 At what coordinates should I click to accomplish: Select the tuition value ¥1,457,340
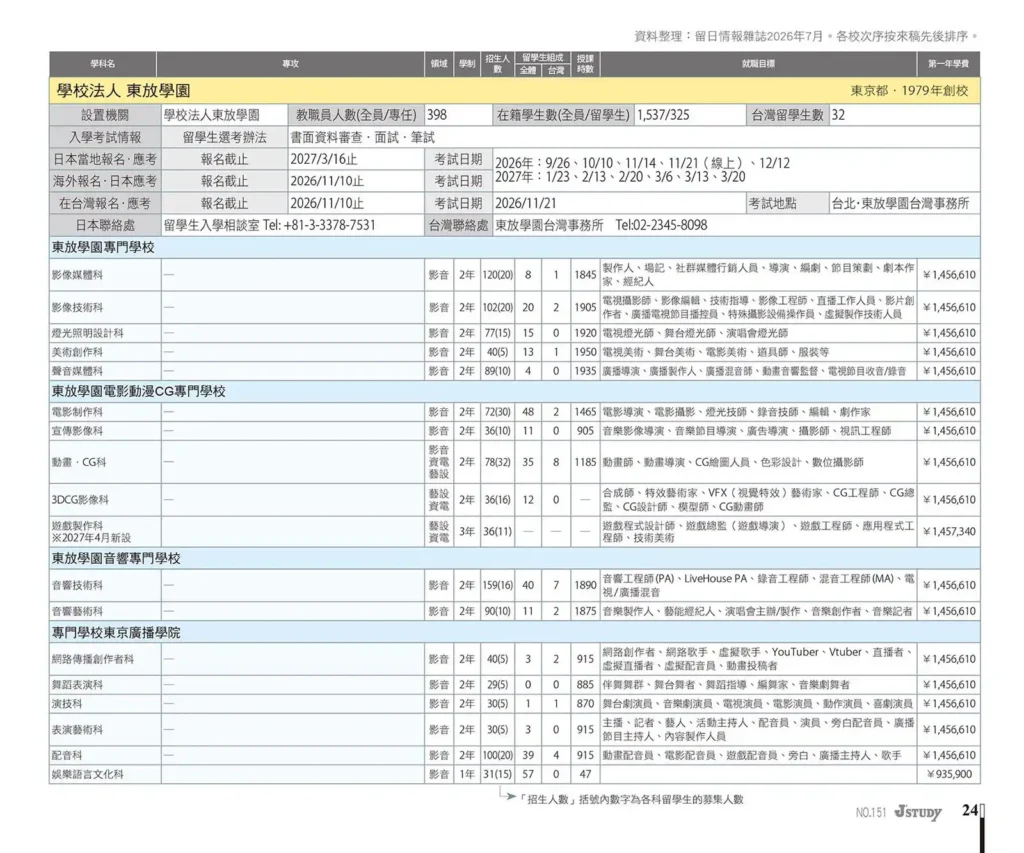point(950,532)
